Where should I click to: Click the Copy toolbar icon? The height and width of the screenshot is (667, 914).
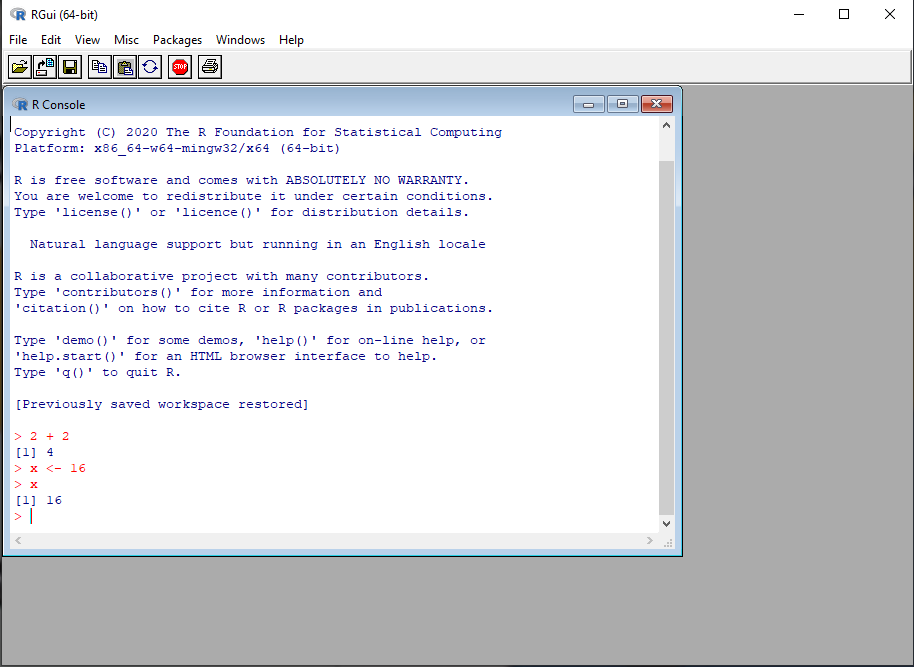[x=100, y=67]
